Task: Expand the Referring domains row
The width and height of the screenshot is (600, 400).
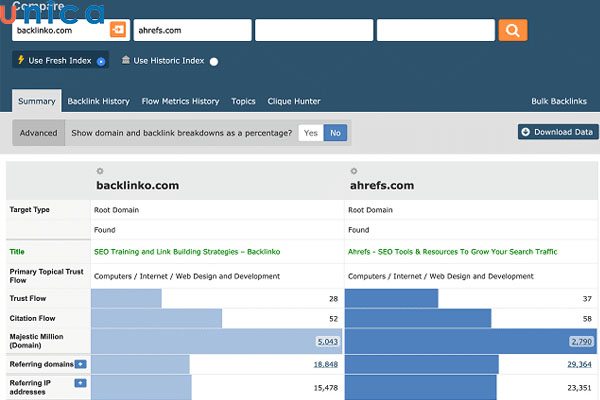Action: point(80,364)
